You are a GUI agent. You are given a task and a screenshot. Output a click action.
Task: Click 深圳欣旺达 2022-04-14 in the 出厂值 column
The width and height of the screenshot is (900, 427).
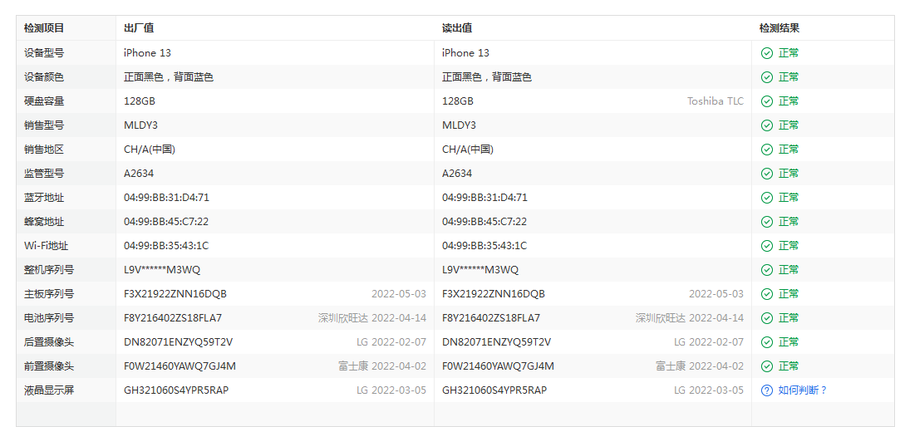click(x=373, y=318)
